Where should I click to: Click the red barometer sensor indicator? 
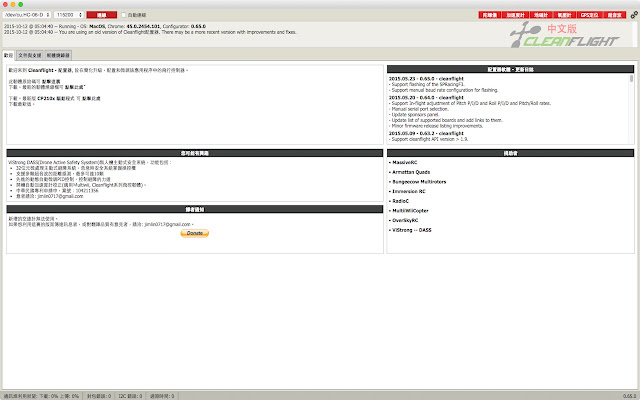point(564,15)
